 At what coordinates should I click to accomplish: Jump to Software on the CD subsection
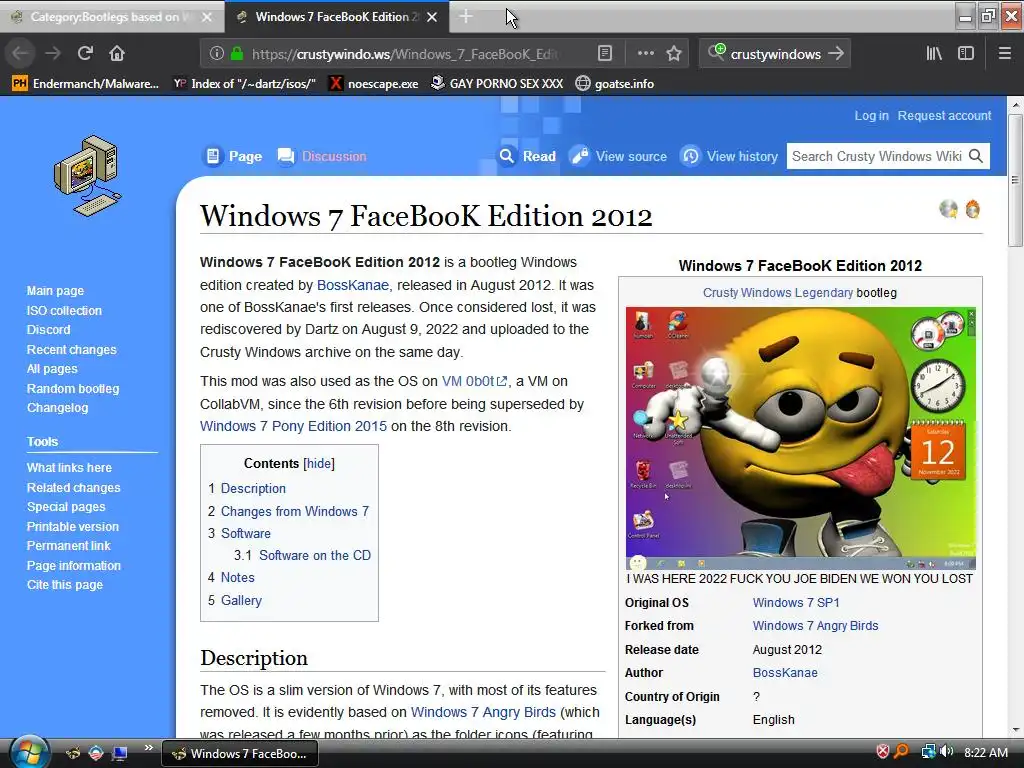(315, 556)
